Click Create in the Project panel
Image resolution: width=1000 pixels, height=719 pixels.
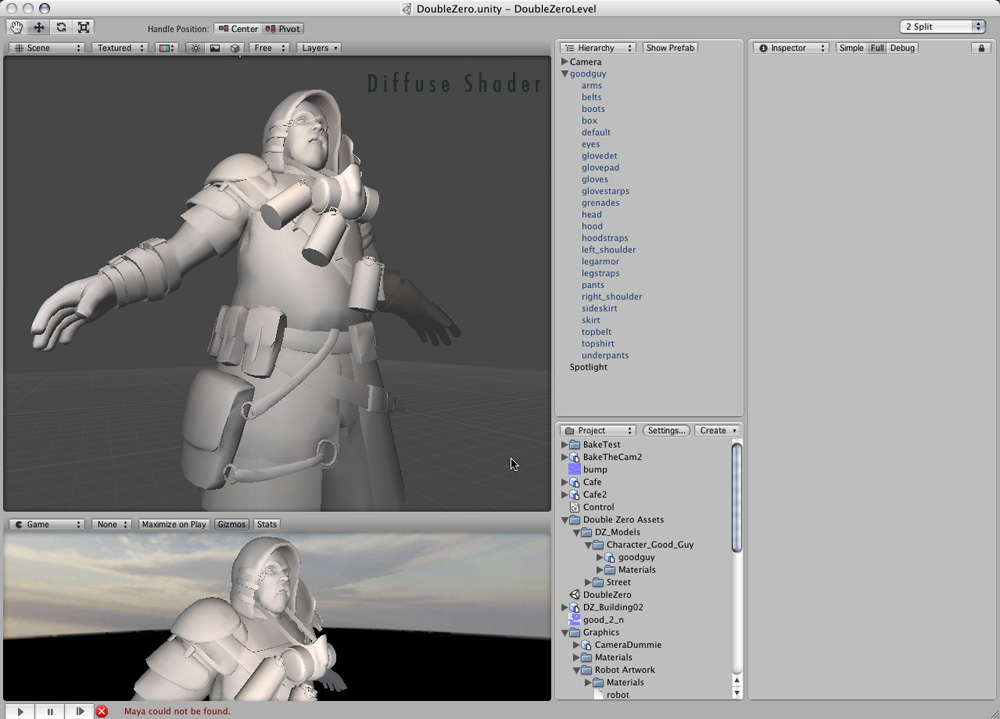tap(717, 430)
